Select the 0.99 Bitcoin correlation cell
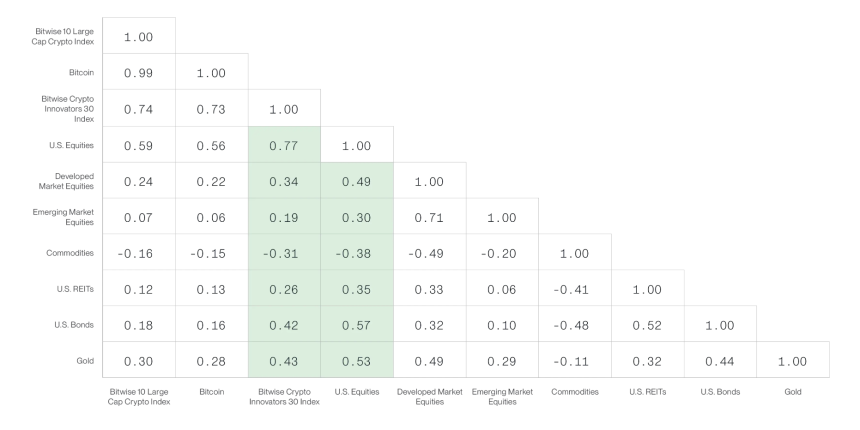 pos(139,72)
